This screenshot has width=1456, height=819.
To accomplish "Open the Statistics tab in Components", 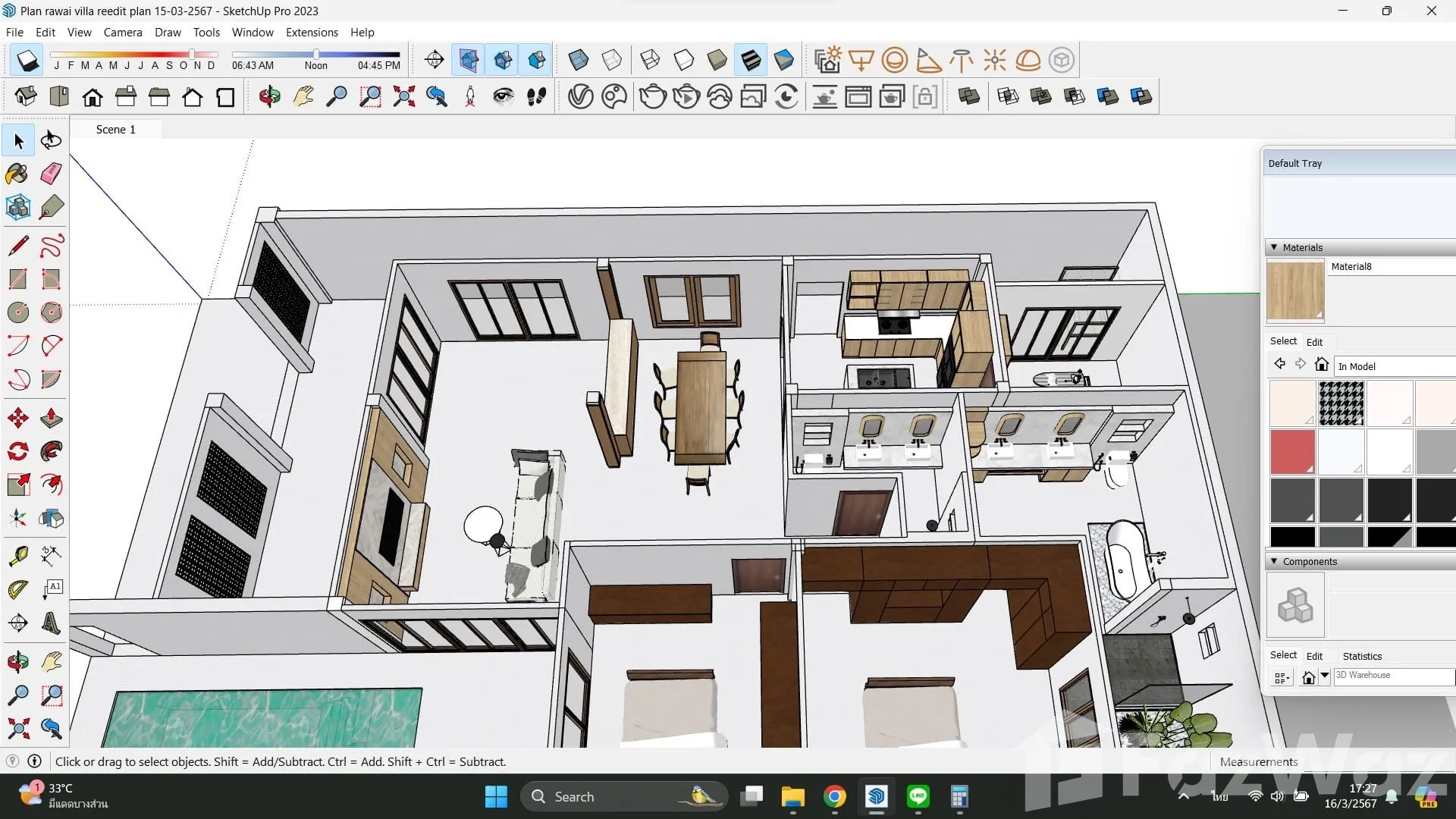I will (1362, 656).
